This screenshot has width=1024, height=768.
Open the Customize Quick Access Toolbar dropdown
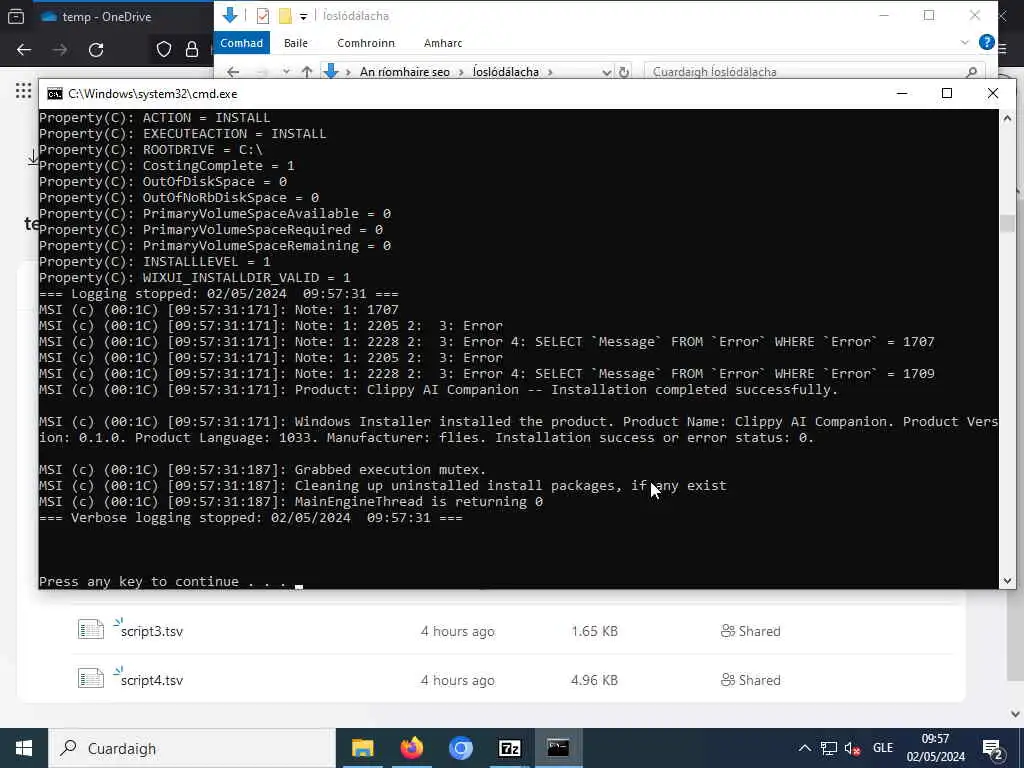[x=303, y=16]
